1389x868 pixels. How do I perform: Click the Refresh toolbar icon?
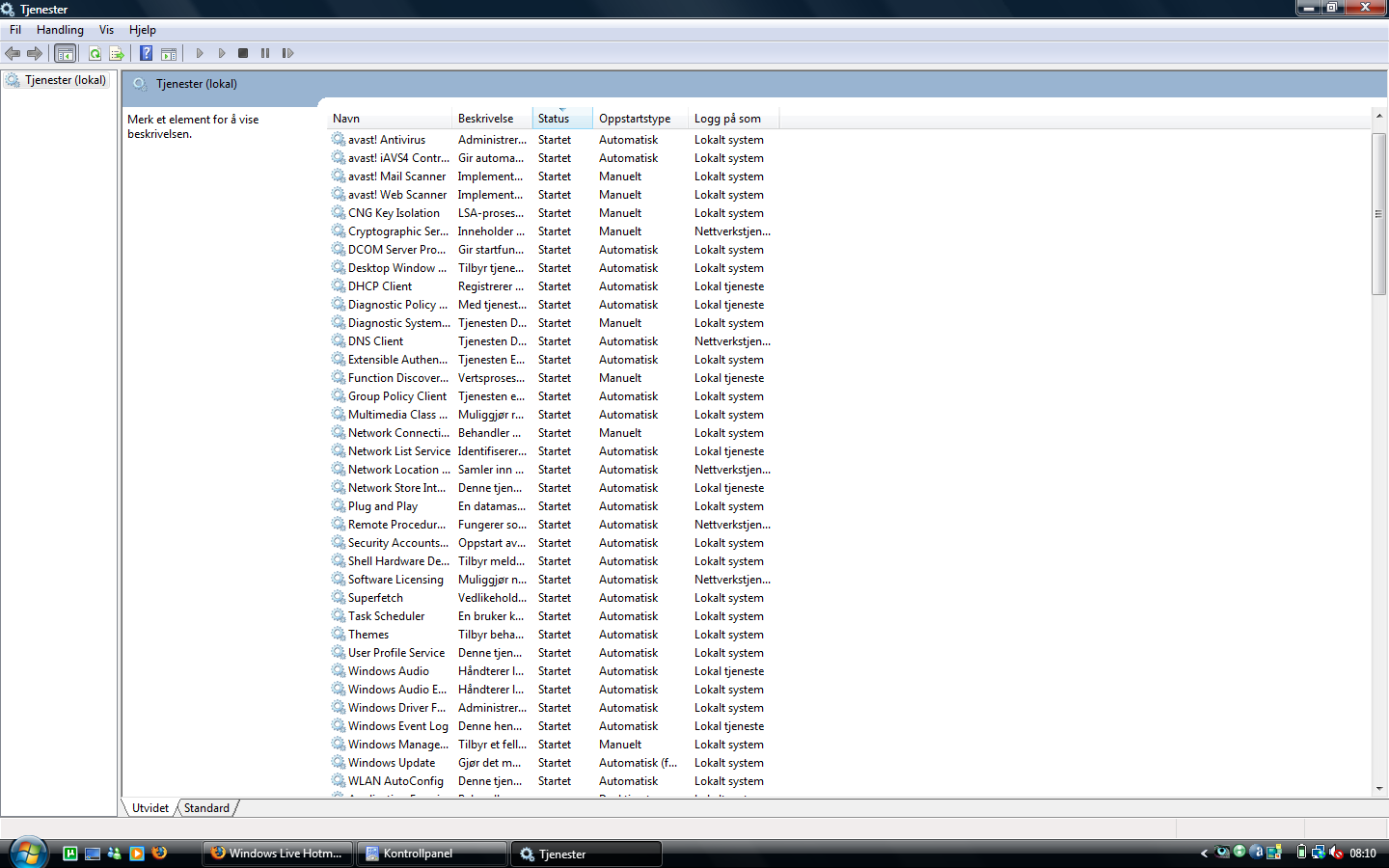tap(95, 53)
